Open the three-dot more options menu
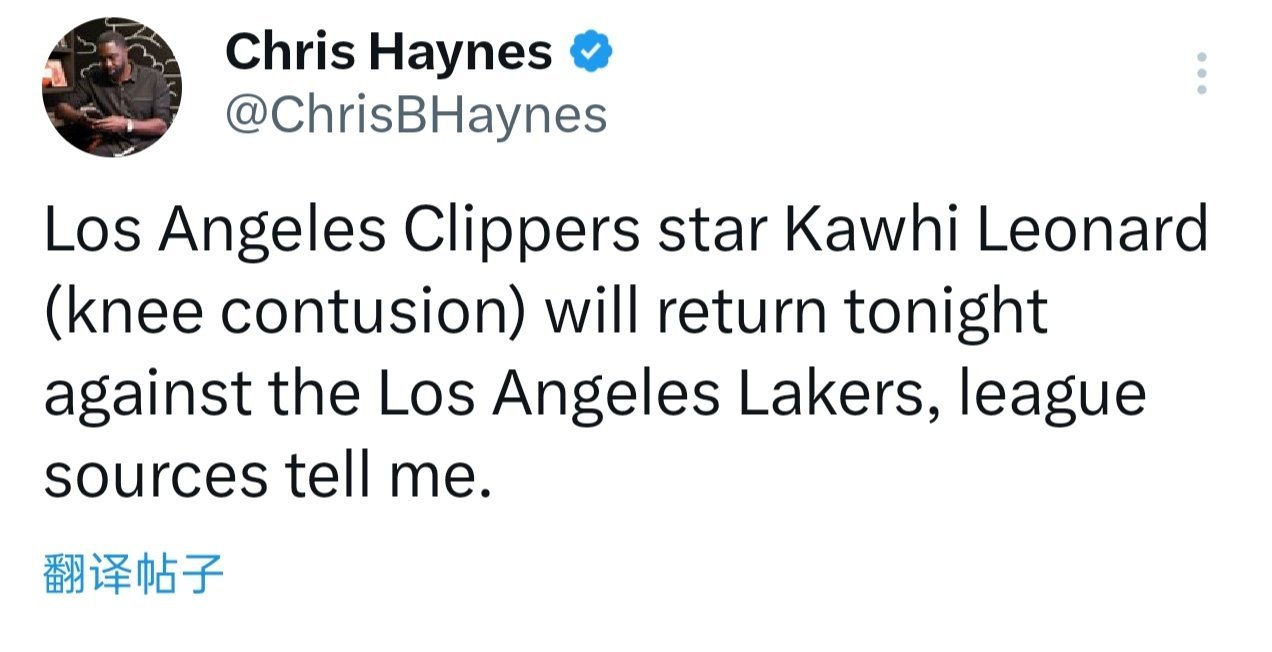Viewport: 1272px width, 652px height. 1201,74
